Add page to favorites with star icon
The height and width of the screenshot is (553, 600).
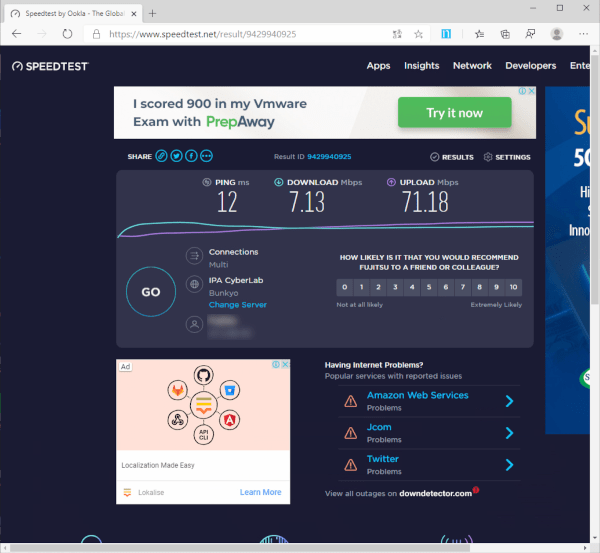coord(418,34)
